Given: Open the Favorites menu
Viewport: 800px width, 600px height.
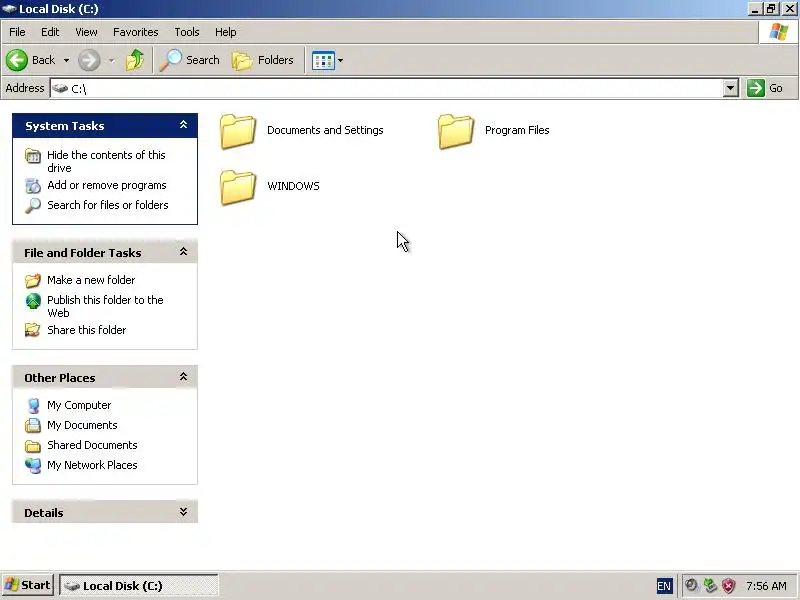Looking at the screenshot, I should pyautogui.click(x=136, y=32).
